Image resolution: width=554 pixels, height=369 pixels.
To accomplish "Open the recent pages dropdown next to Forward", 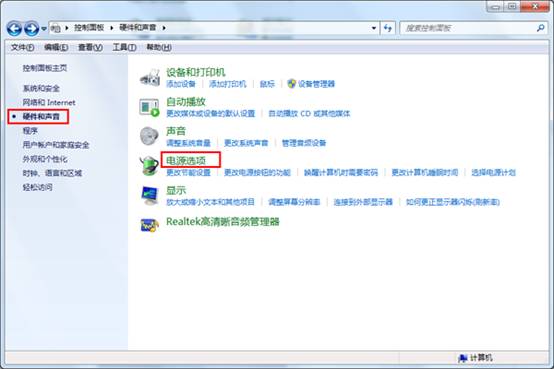I will [44, 29].
